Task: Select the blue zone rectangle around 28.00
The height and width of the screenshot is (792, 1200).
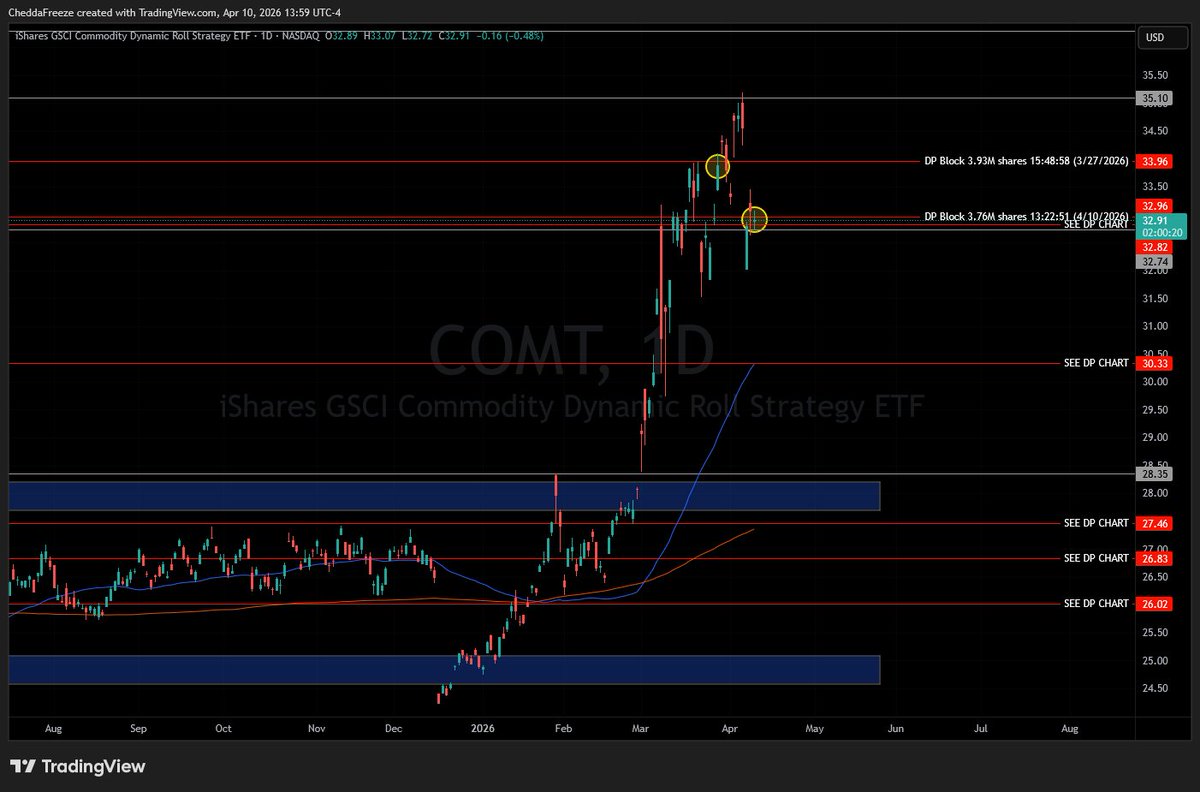Action: [444, 496]
